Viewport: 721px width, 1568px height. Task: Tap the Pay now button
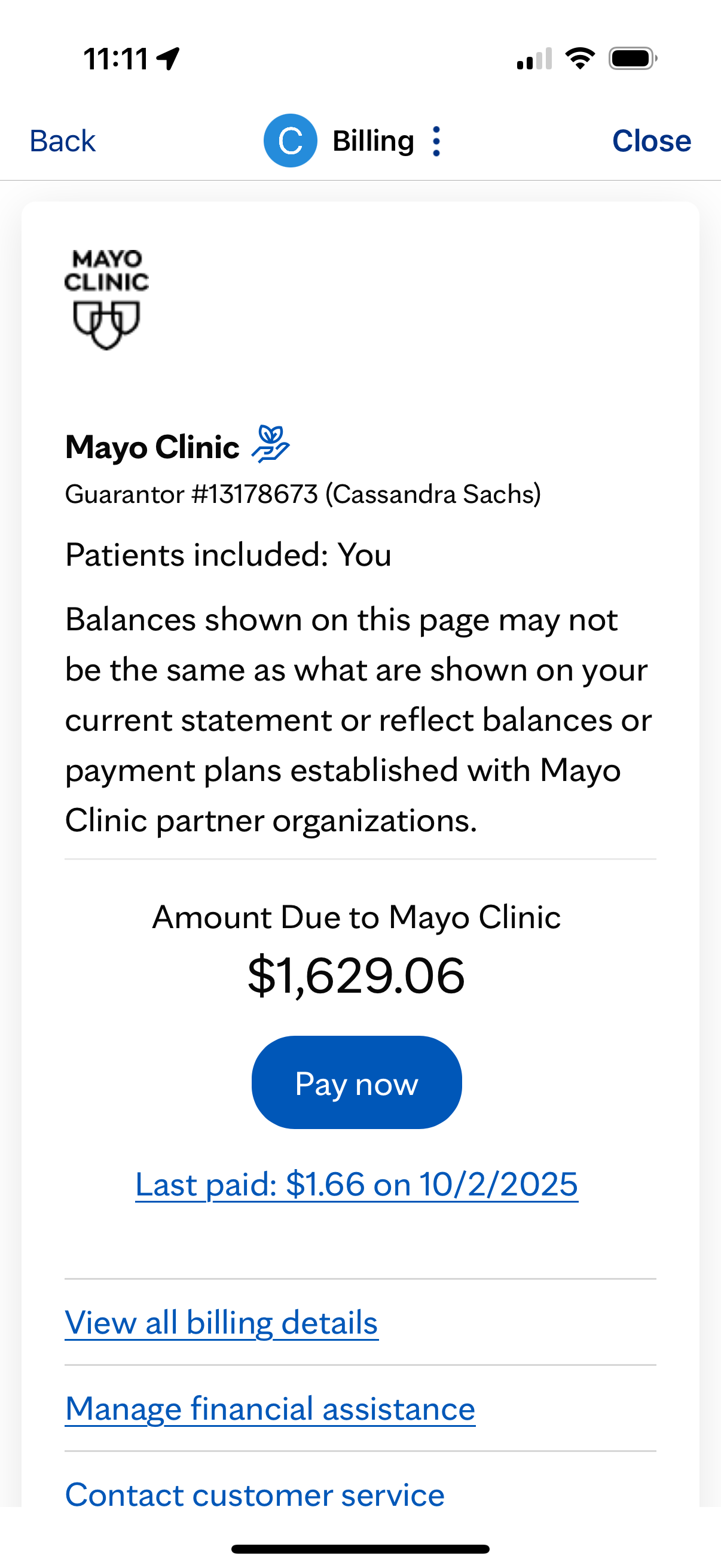pos(356,1082)
